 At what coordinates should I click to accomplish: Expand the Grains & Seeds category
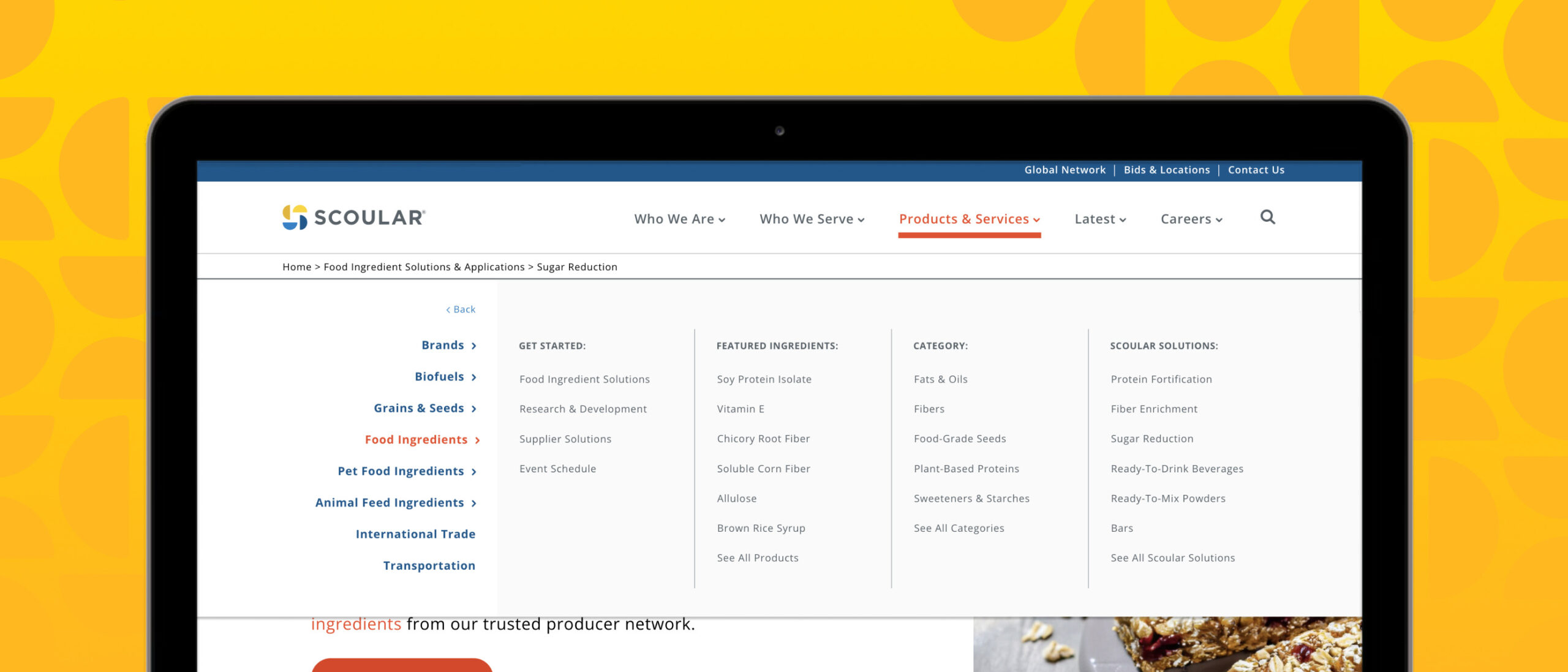point(418,408)
